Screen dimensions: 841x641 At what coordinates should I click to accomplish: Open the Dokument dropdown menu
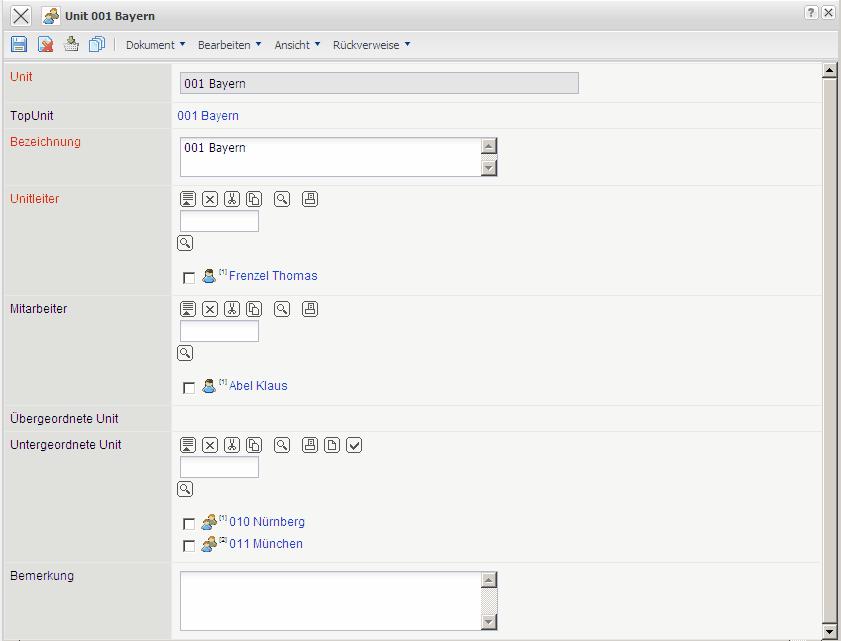pyautogui.click(x=155, y=45)
